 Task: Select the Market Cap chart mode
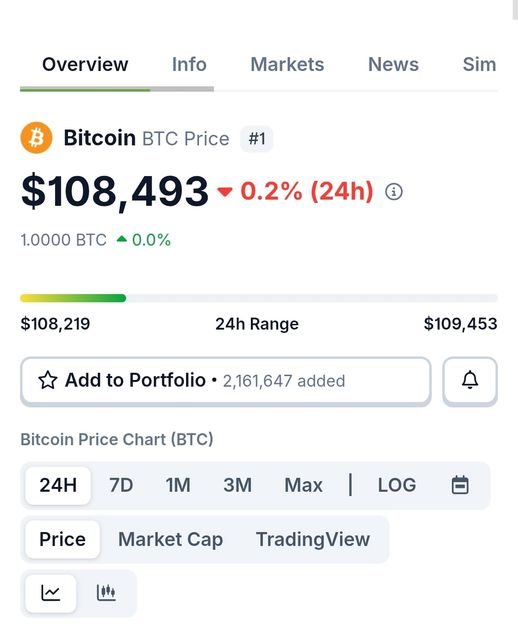171,539
